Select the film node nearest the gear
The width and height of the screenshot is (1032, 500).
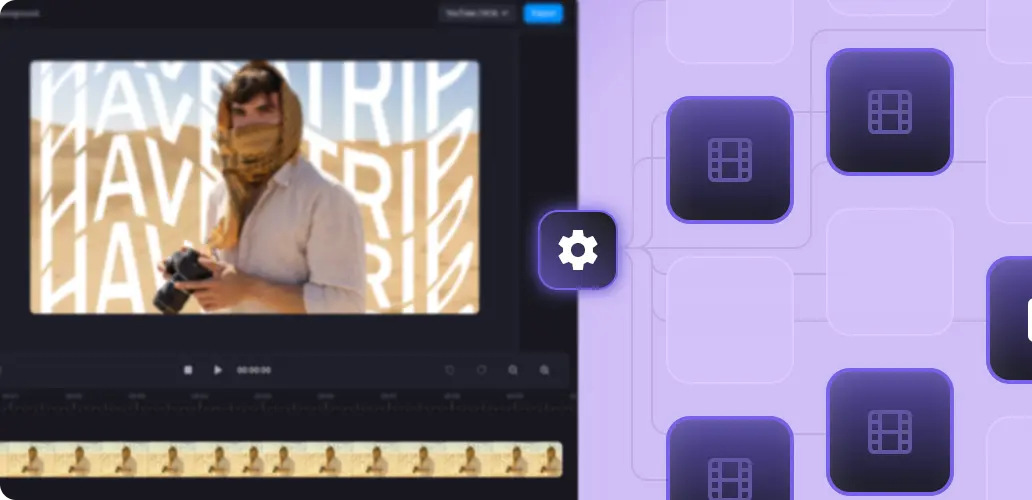click(729, 160)
